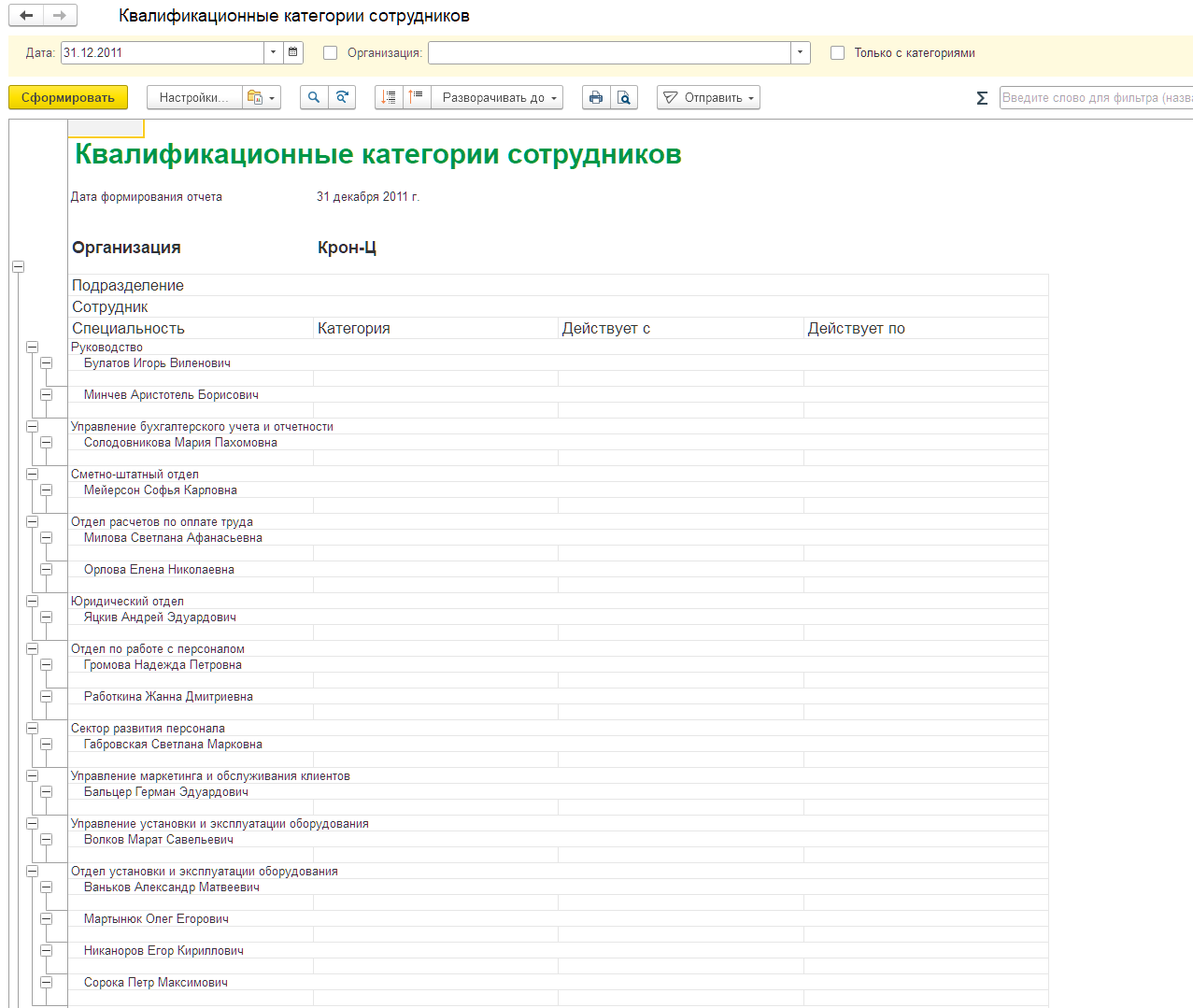Click the Сформировать button
Viewport: 1193px width, 1008px height.
[x=68, y=97]
